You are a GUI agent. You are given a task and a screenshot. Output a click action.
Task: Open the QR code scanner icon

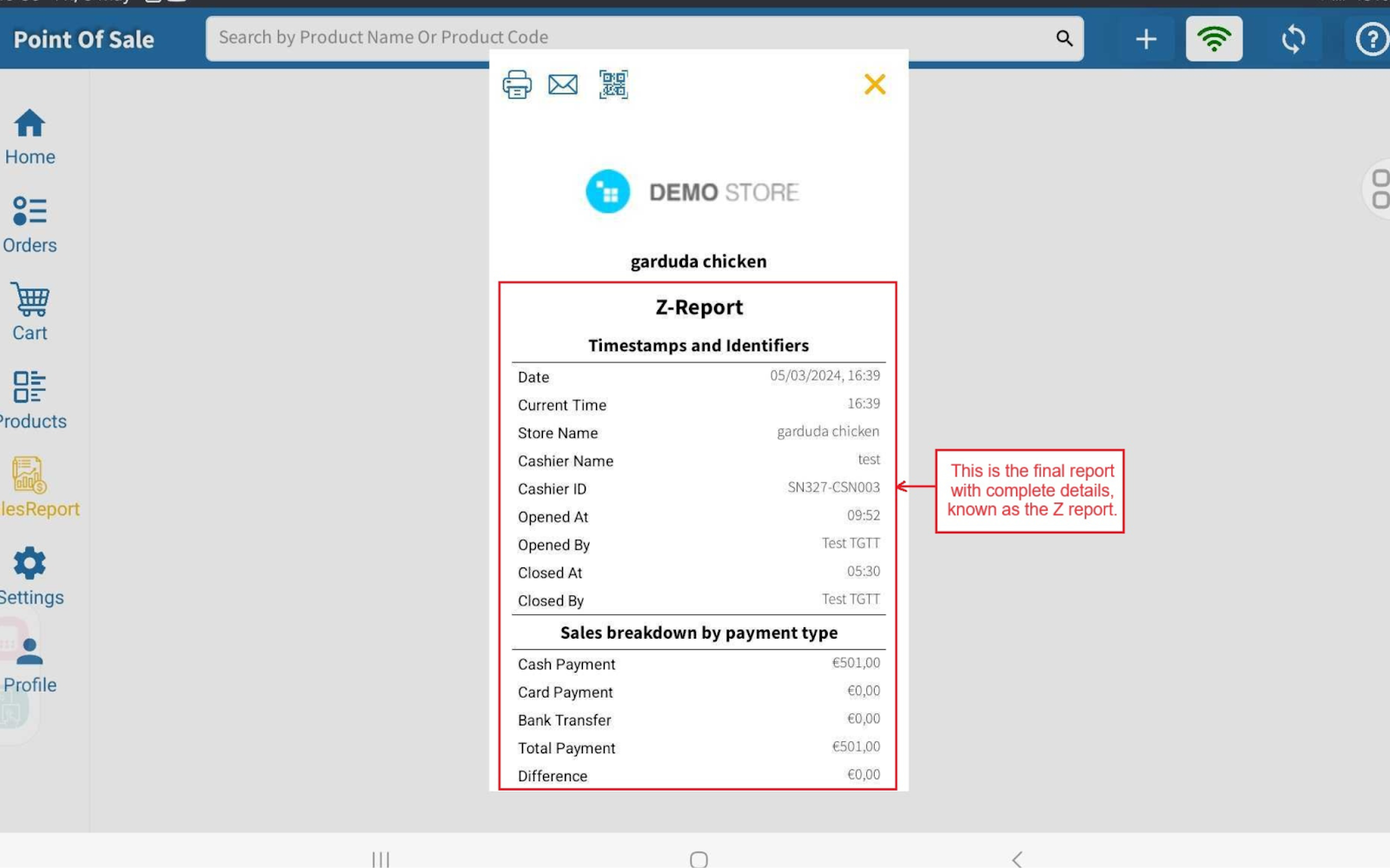click(x=613, y=84)
